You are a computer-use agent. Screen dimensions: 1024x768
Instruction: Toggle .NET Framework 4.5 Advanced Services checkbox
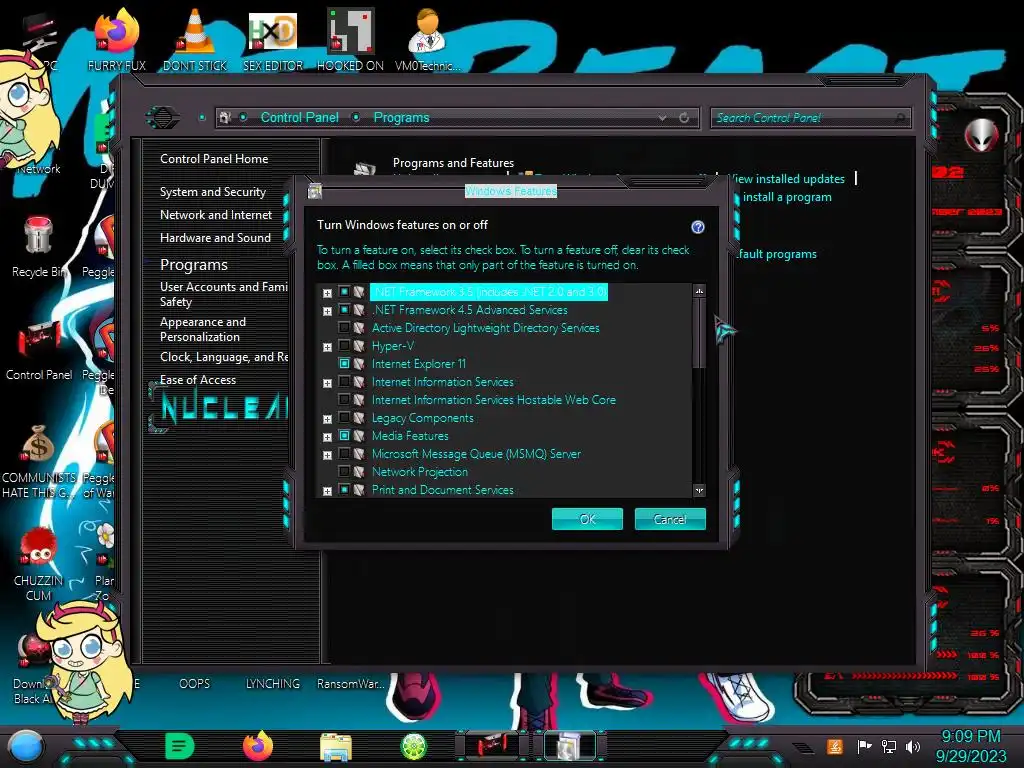point(344,310)
